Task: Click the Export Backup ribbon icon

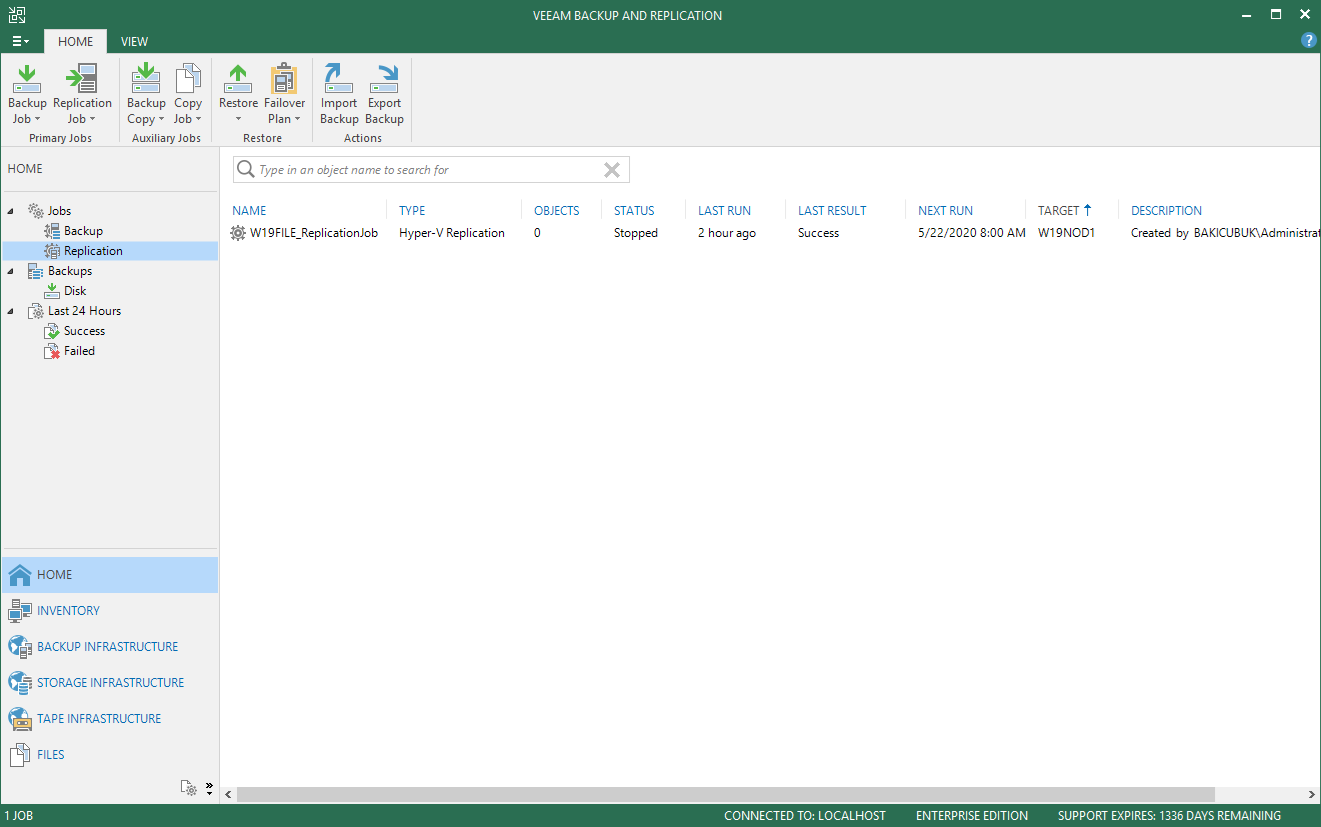Action: coord(384,79)
